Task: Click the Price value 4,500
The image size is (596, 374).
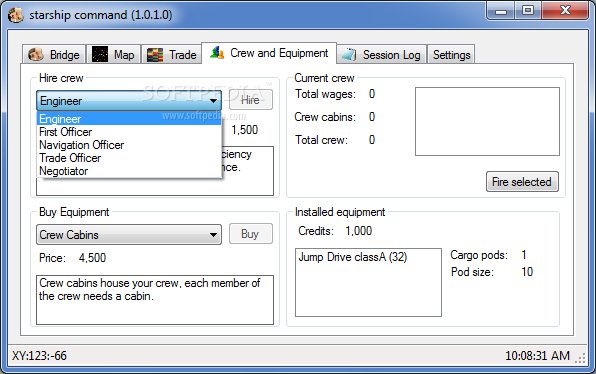Action: tap(92, 258)
